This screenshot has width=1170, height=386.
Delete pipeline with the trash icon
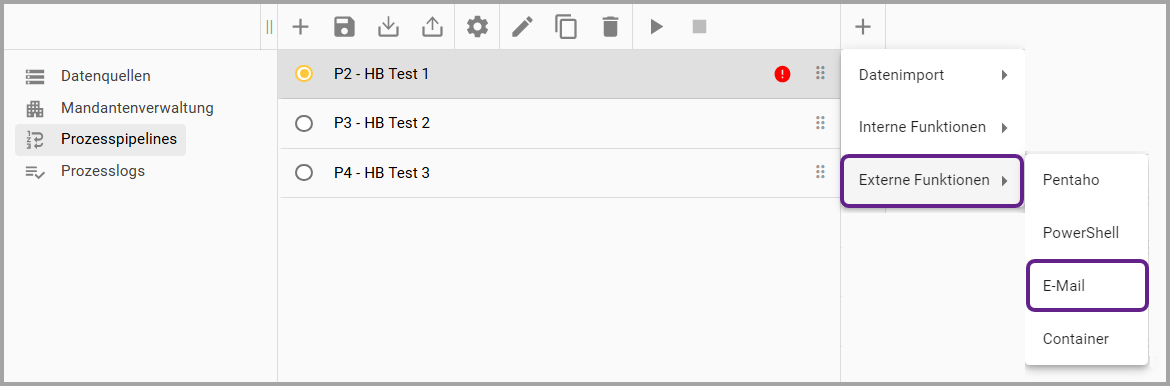point(610,27)
